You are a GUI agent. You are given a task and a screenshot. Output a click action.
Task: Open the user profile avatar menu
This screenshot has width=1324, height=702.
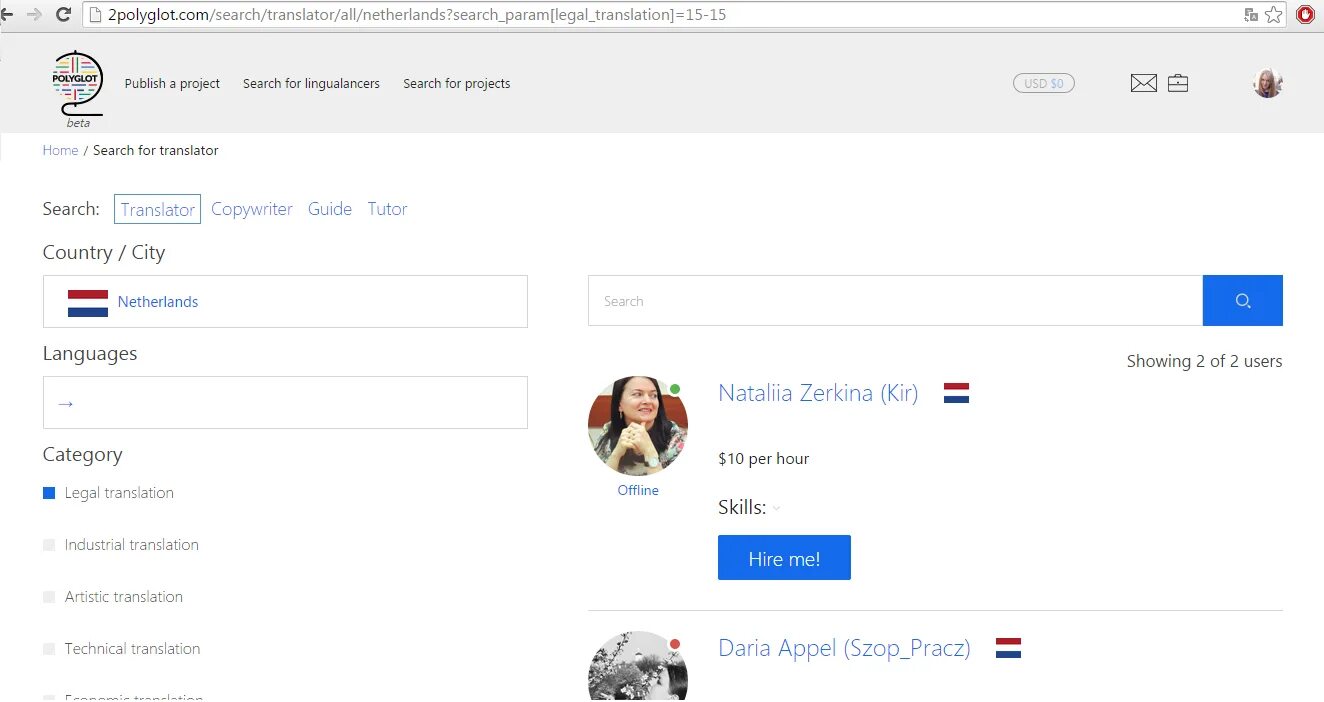click(x=1268, y=83)
